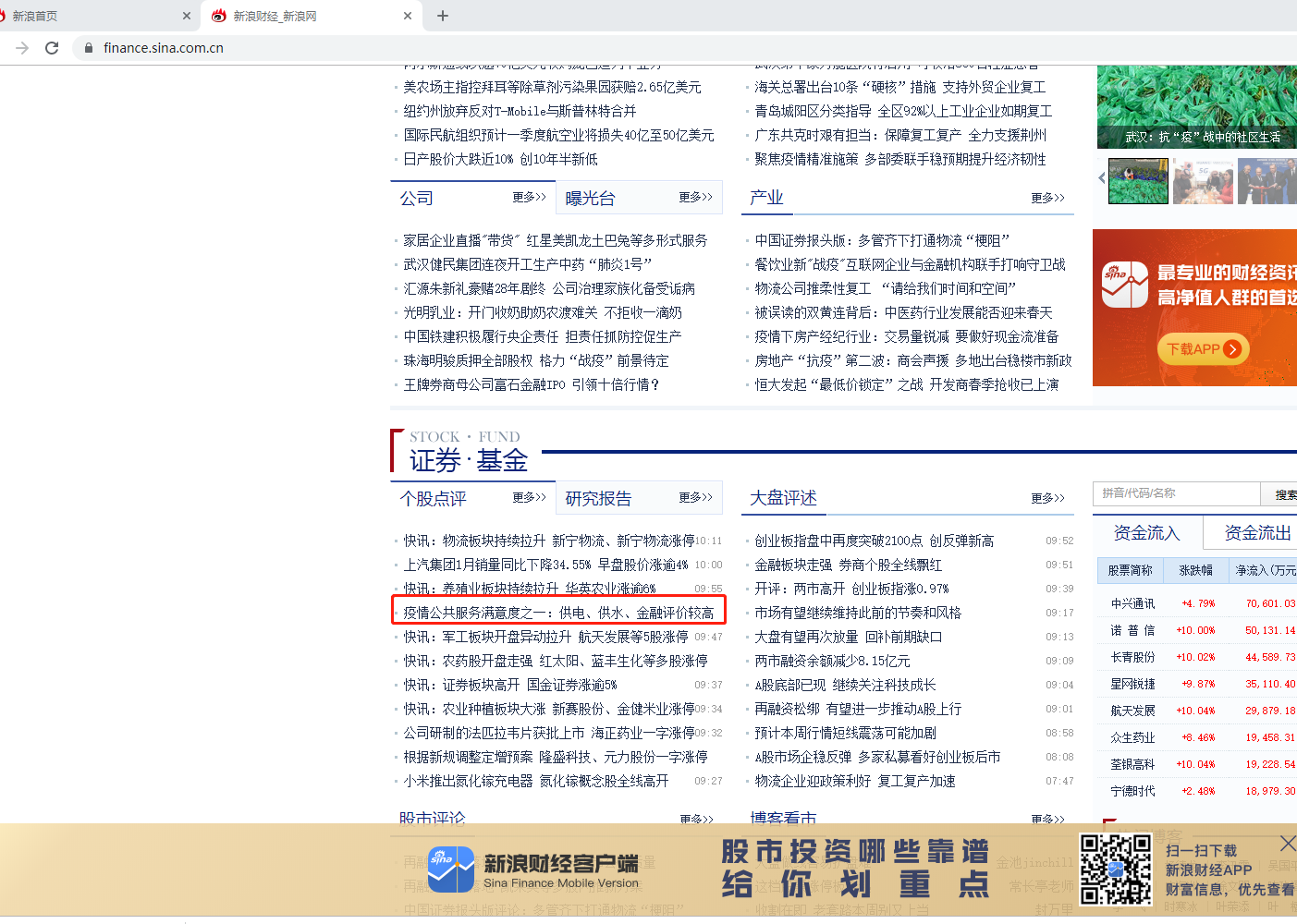The width and height of the screenshot is (1297, 924).
Task: Click the 涨跌幅 column header
Action: (1195, 571)
